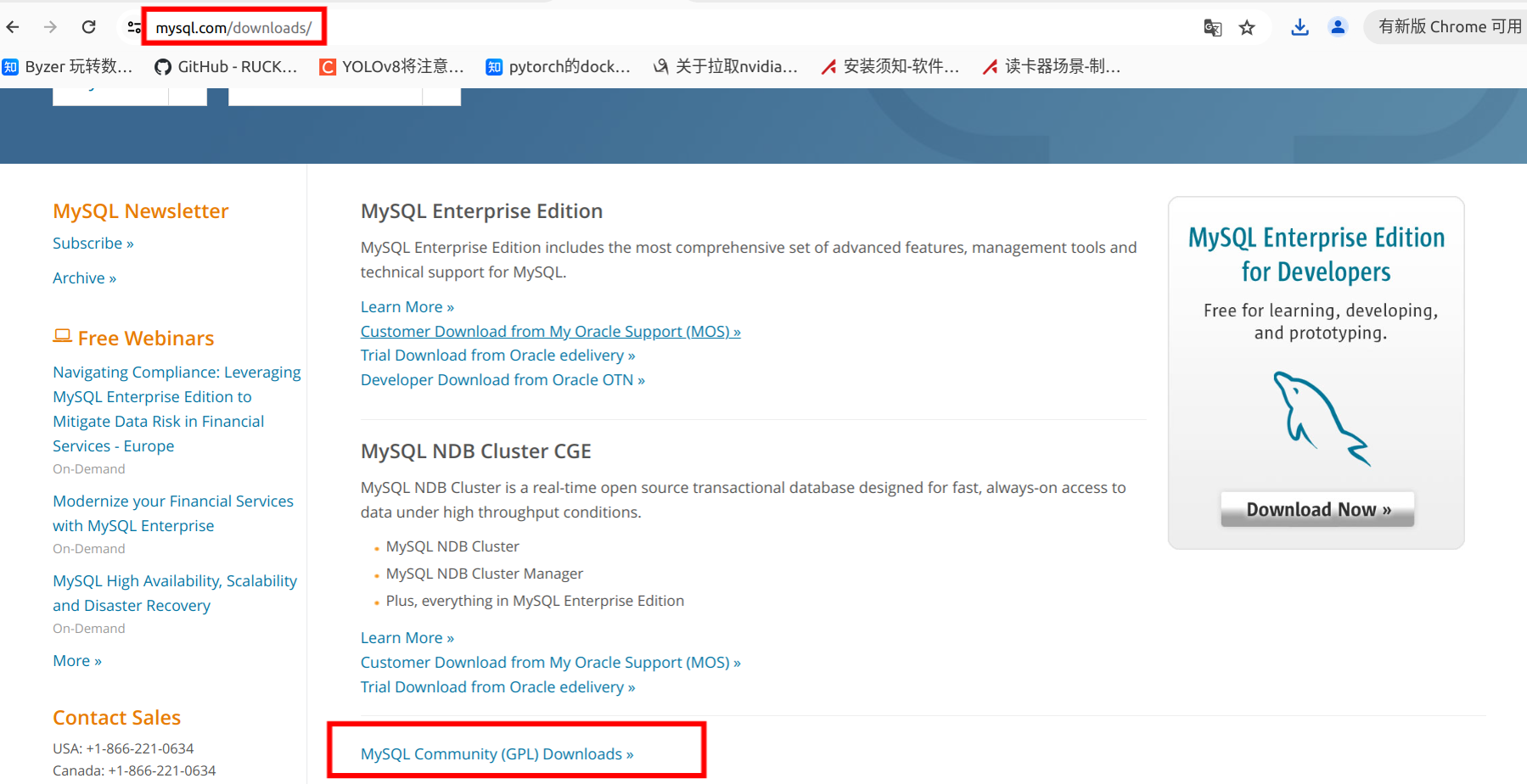
Task: Open the downloads tray icon
Action: [x=1300, y=27]
